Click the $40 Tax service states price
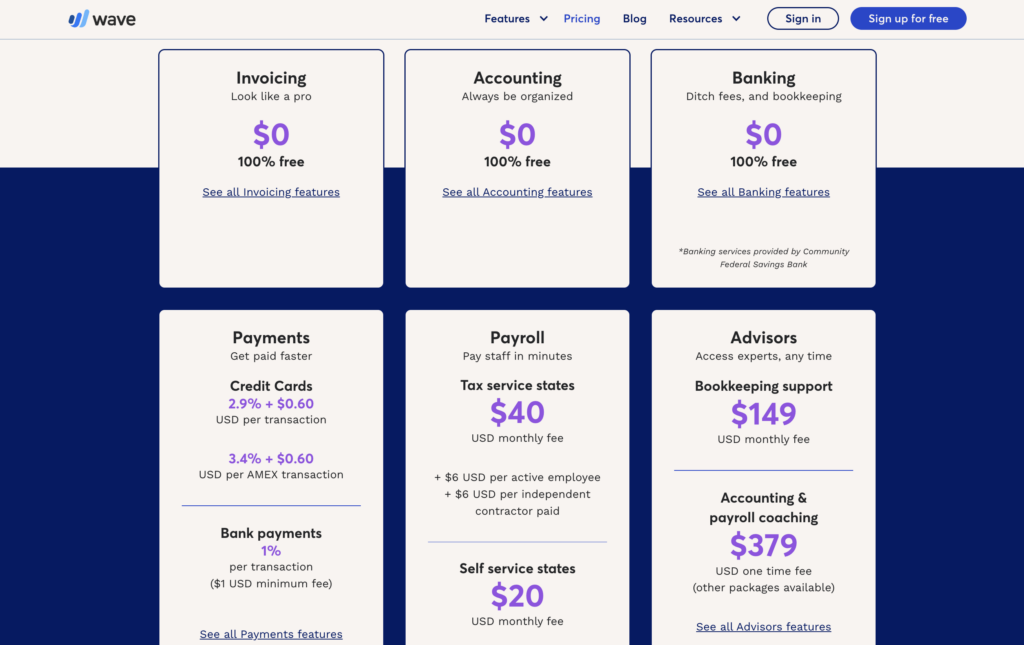The image size is (1024, 645). 517,413
